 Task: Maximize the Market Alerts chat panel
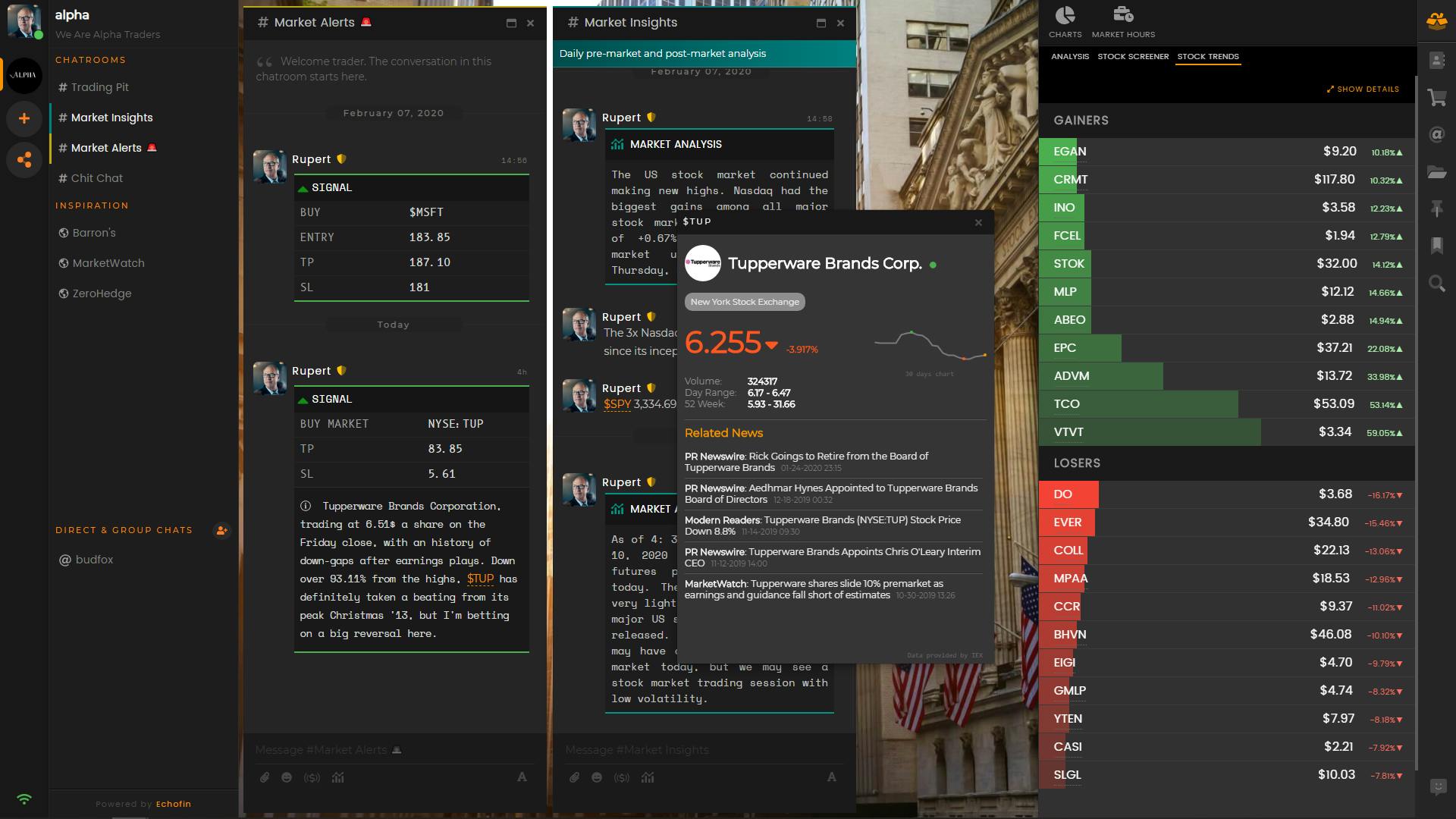click(x=511, y=24)
